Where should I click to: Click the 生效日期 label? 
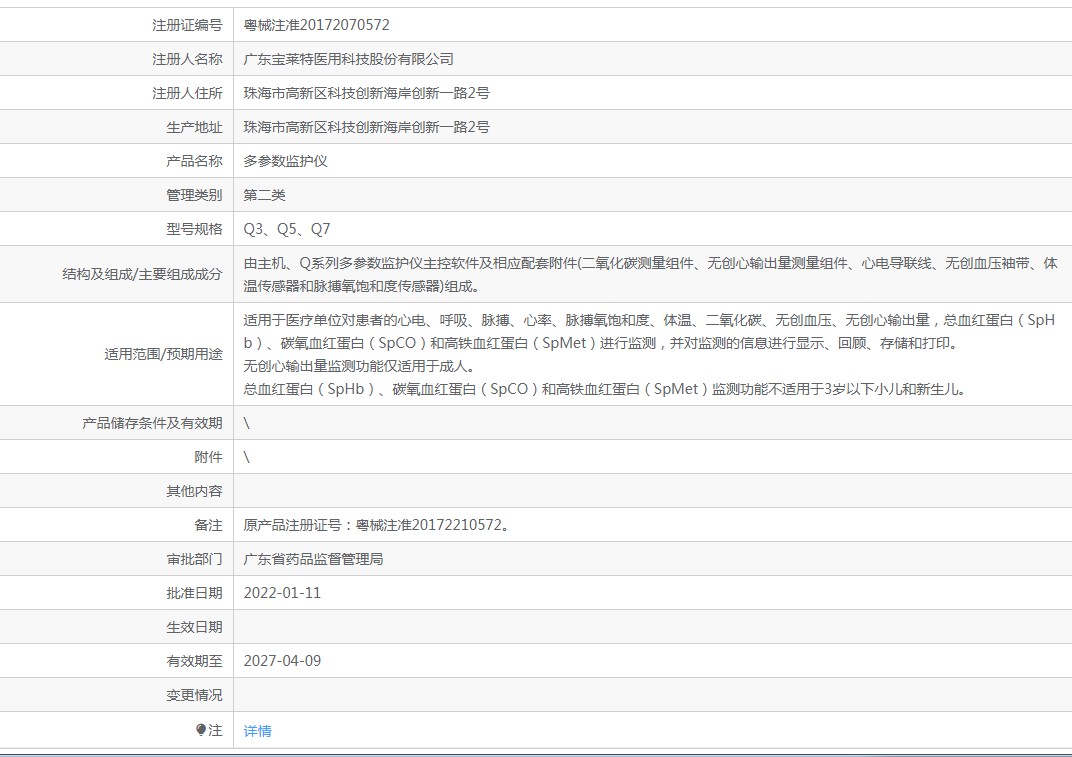(x=194, y=627)
